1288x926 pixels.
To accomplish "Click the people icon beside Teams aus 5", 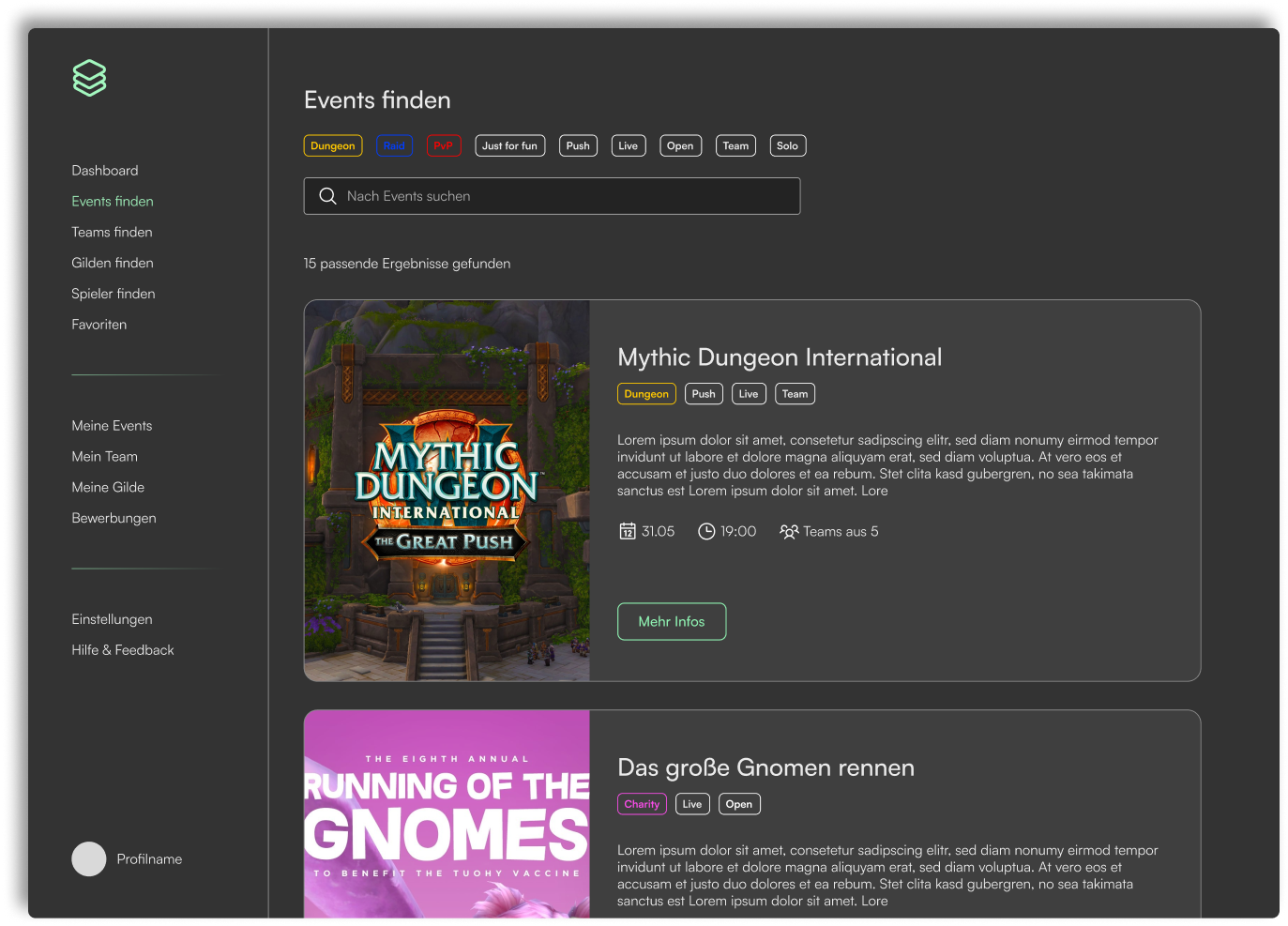I will tap(789, 531).
